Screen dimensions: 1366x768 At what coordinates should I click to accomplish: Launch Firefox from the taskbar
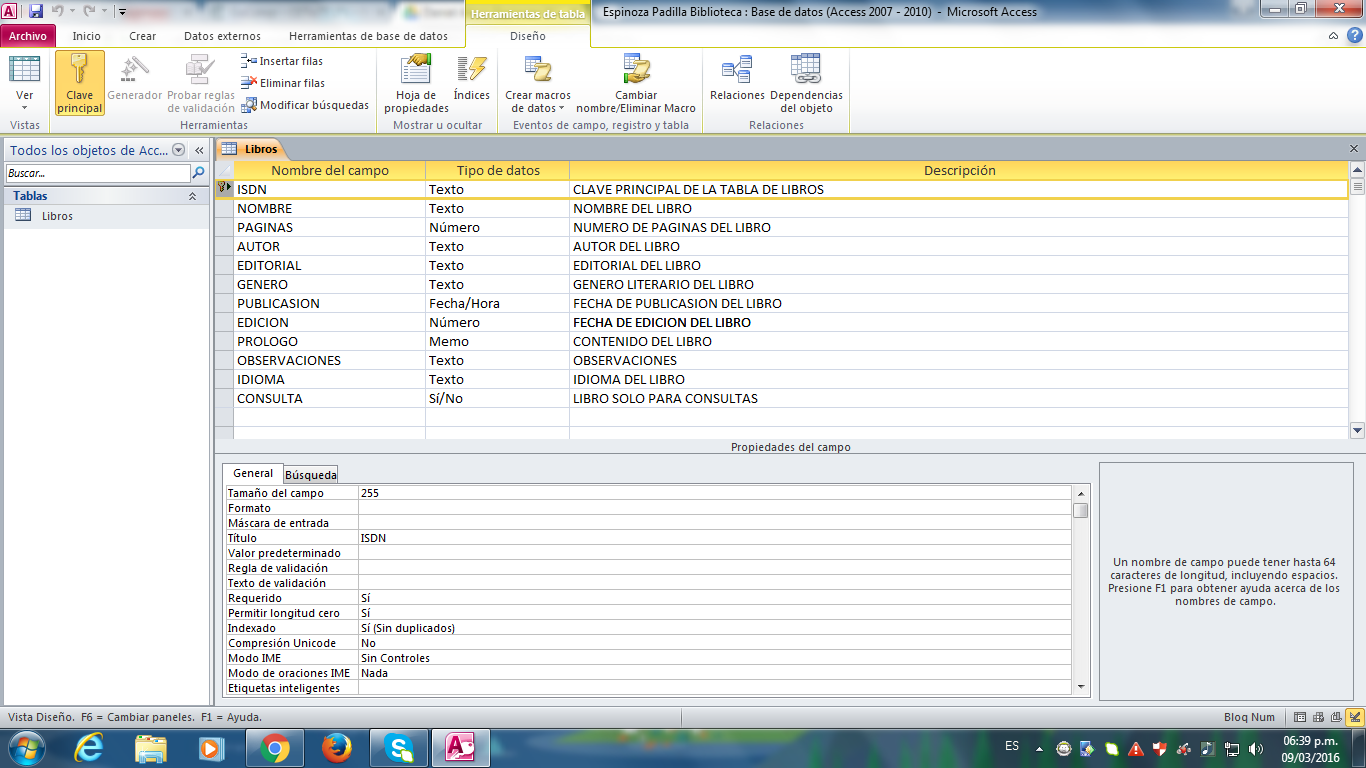337,747
